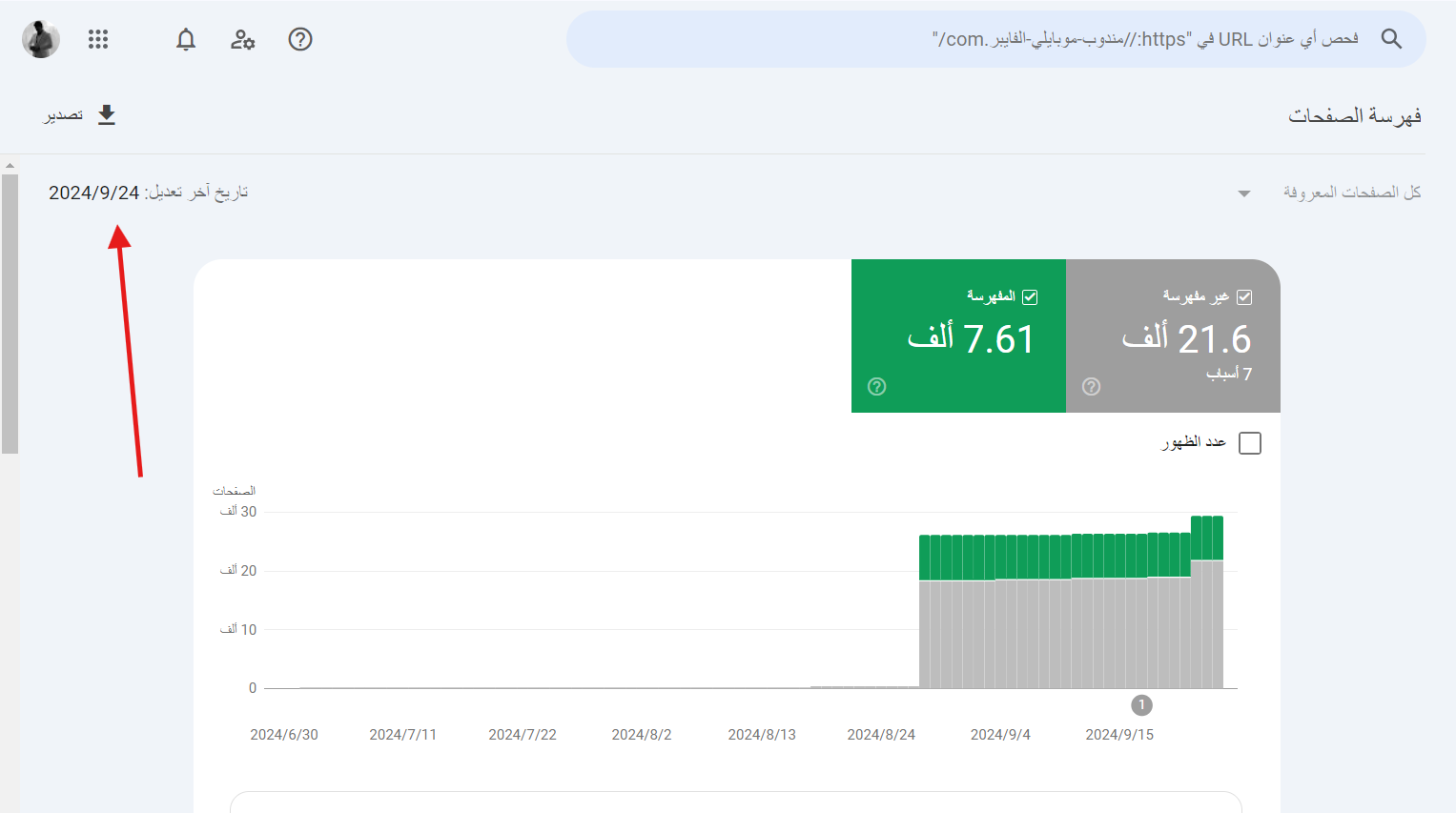Open the Google account avatar menu
The width and height of the screenshot is (1456, 813).
(x=41, y=39)
